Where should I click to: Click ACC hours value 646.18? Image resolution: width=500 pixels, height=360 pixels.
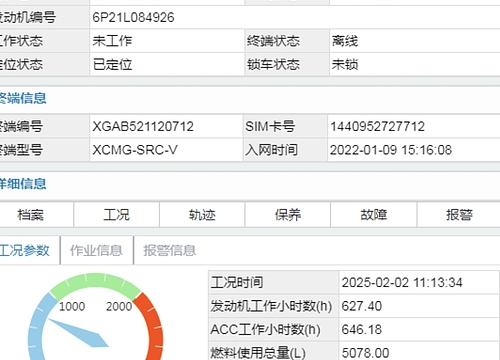tap(362, 330)
